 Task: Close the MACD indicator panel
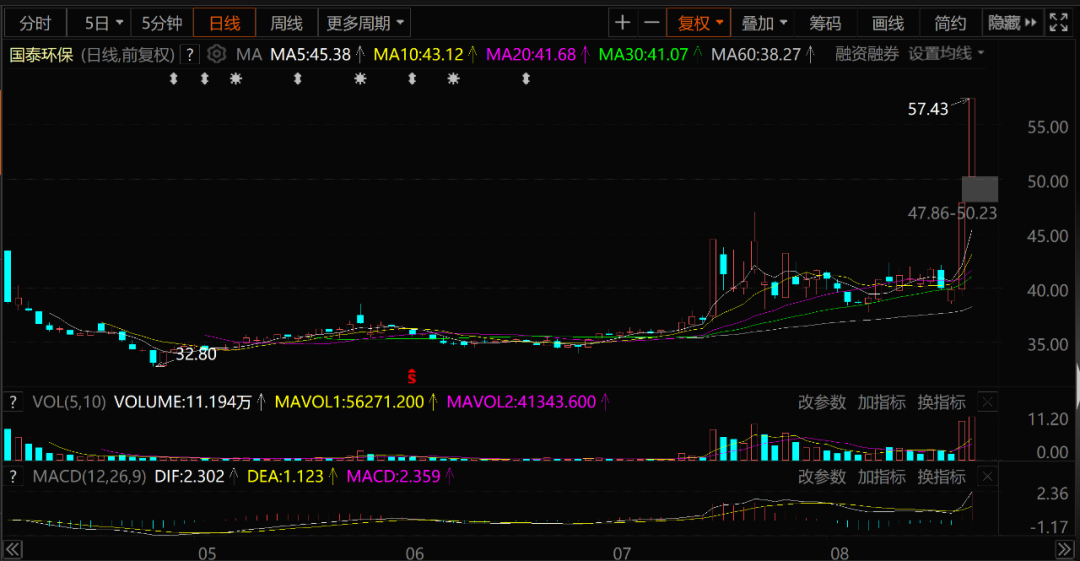tap(988, 477)
